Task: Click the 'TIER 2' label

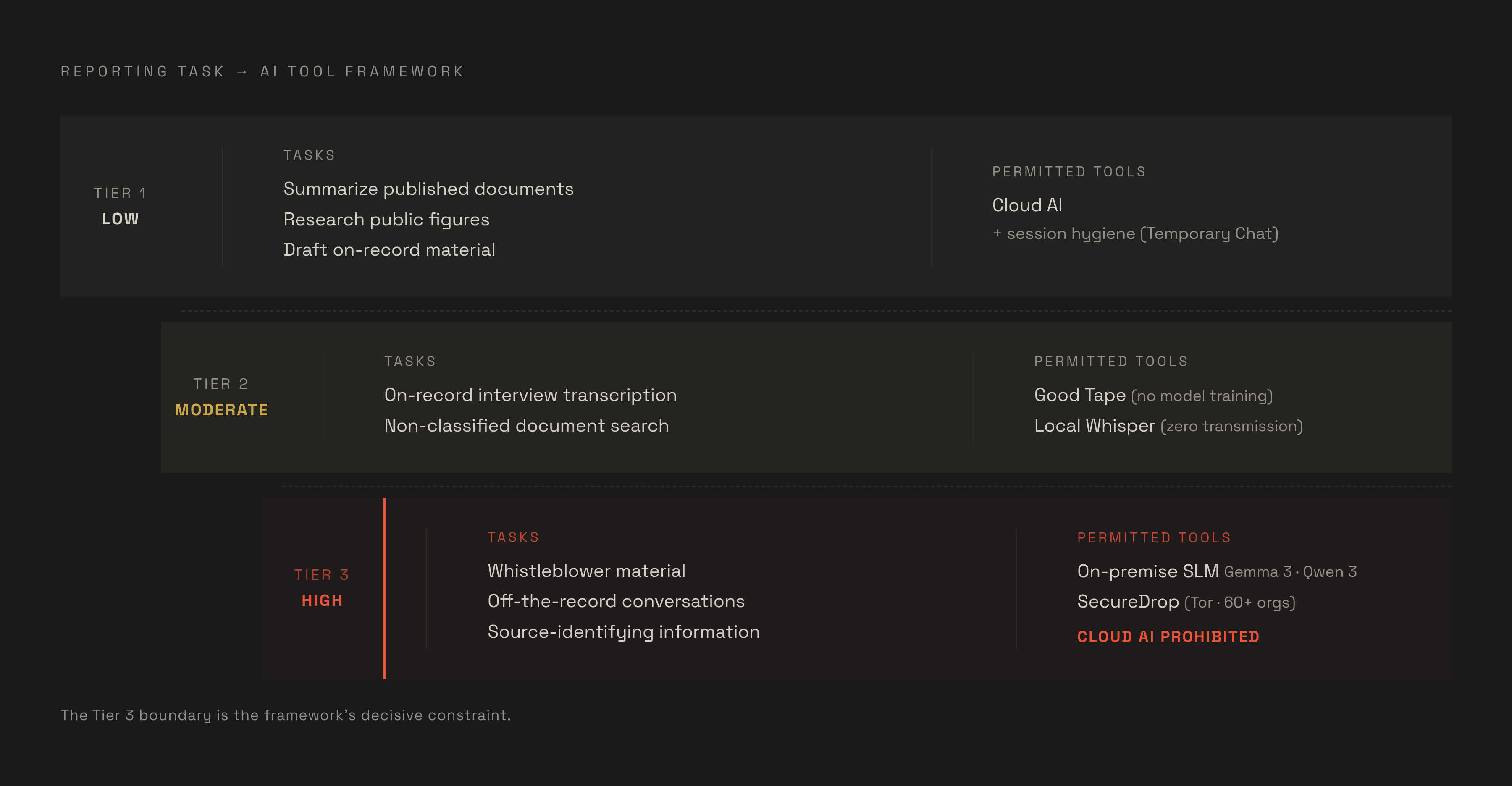Action: (x=221, y=384)
